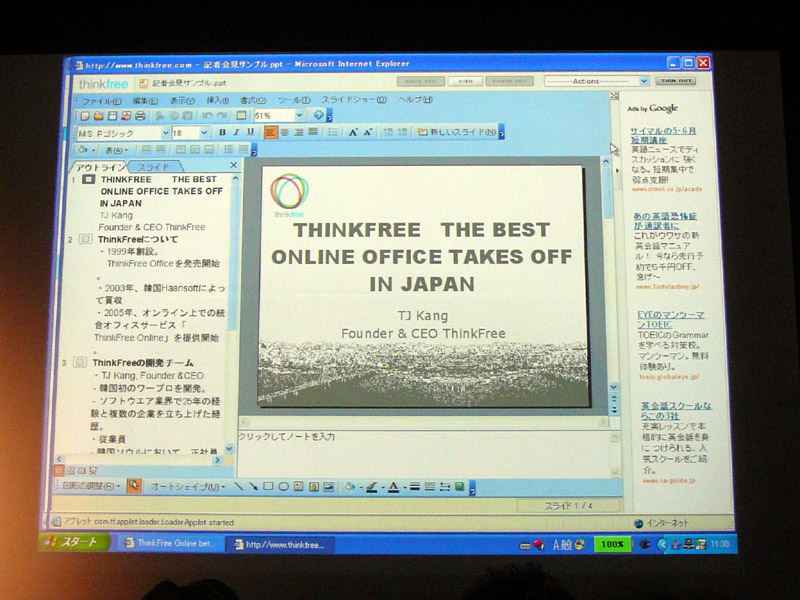Click the Insert picture icon
800x600 pixels.
click(329, 486)
